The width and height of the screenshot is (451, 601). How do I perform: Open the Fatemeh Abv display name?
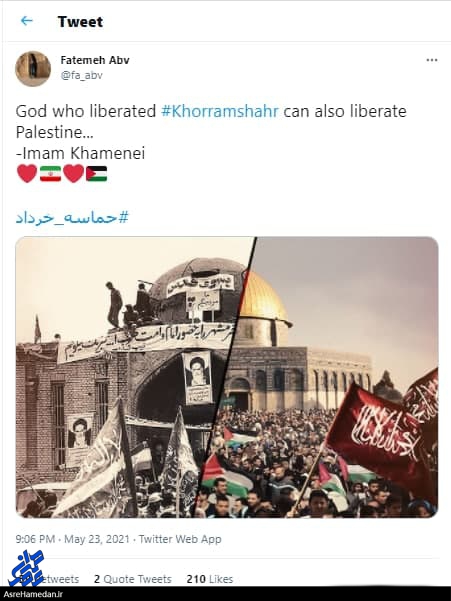tap(95, 60)
